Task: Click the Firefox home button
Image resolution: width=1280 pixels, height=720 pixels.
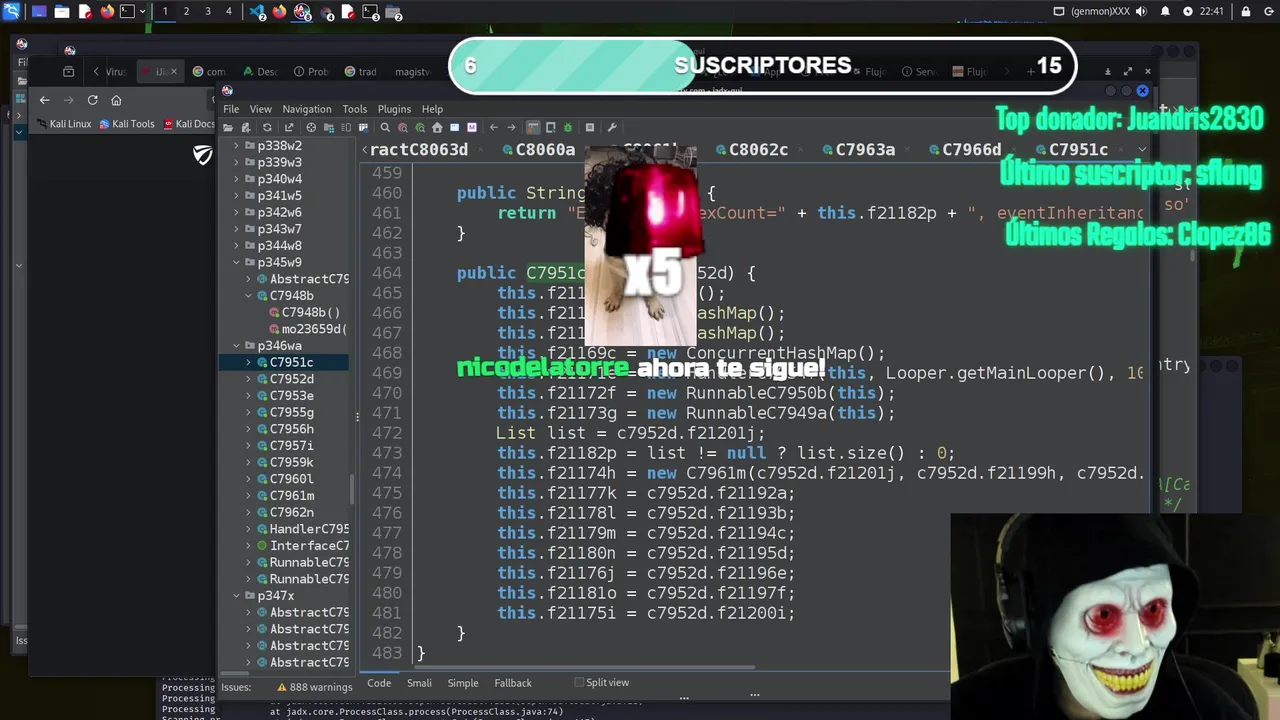Action: pos(116,100)
